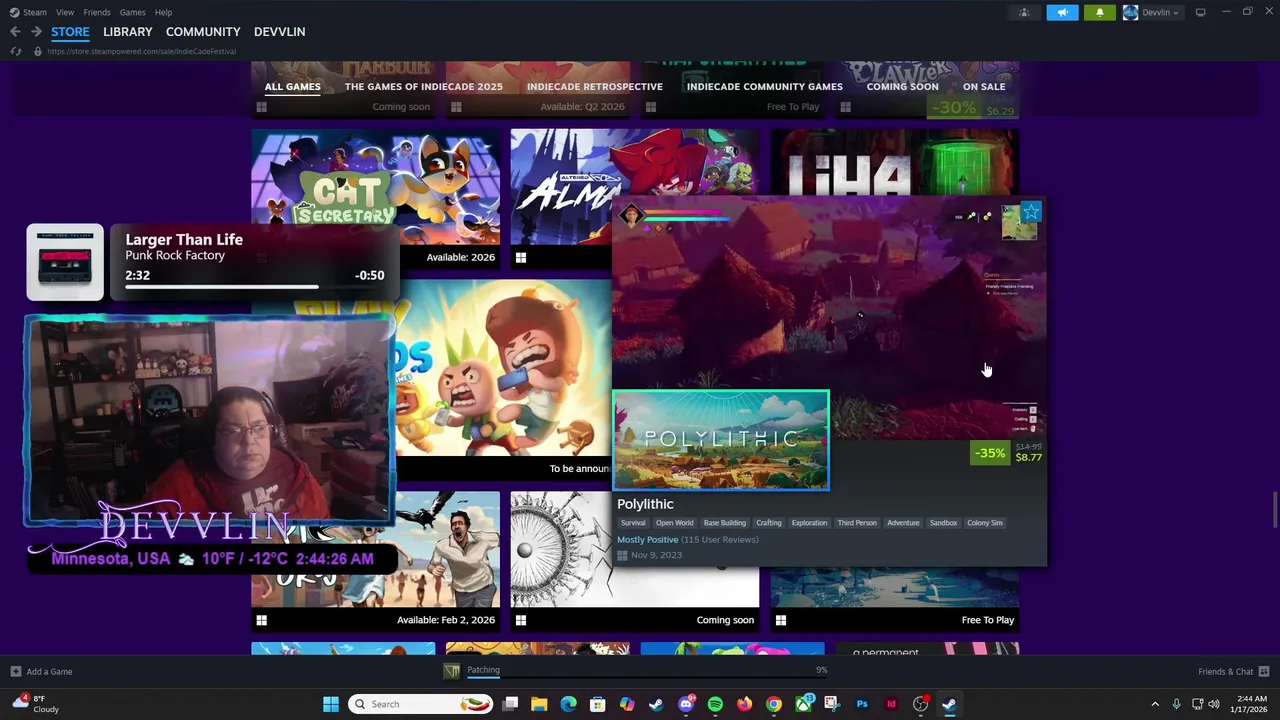Open Microsoft Edge from the taskbar
Image resolution: width=1280 pixels, height=720 pixels.
click(x=568, y=704)
